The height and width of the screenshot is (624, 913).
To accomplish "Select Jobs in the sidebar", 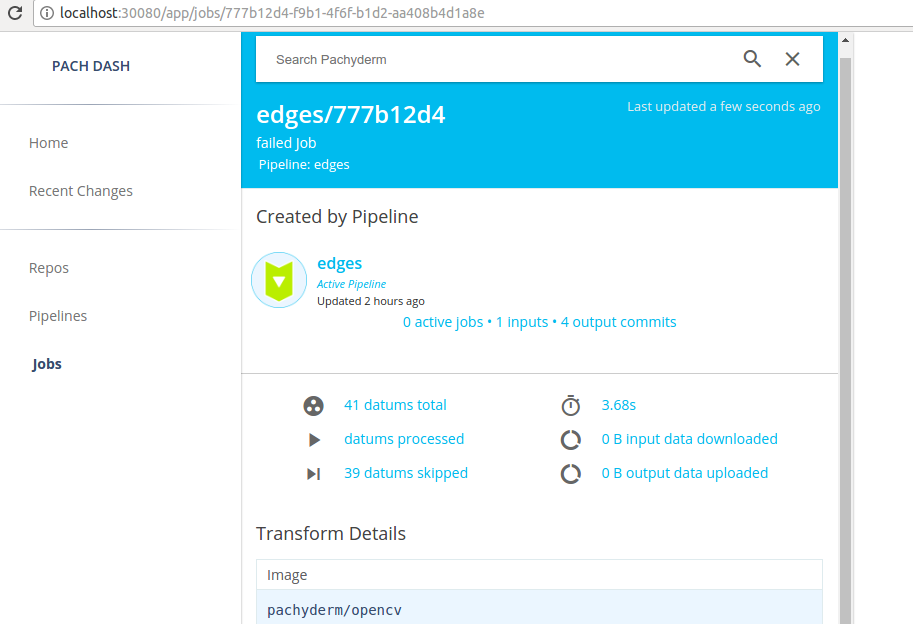I will (47, 364).
